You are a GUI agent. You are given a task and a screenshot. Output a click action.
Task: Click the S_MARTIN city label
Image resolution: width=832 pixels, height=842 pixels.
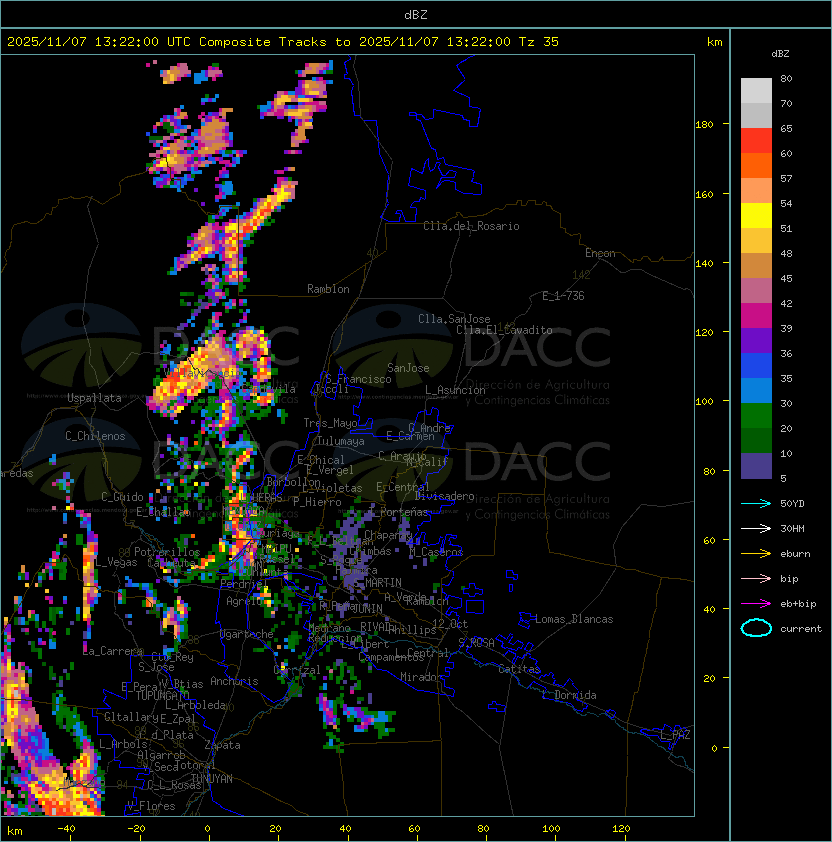pyautogui.click(x=378, y=582)
